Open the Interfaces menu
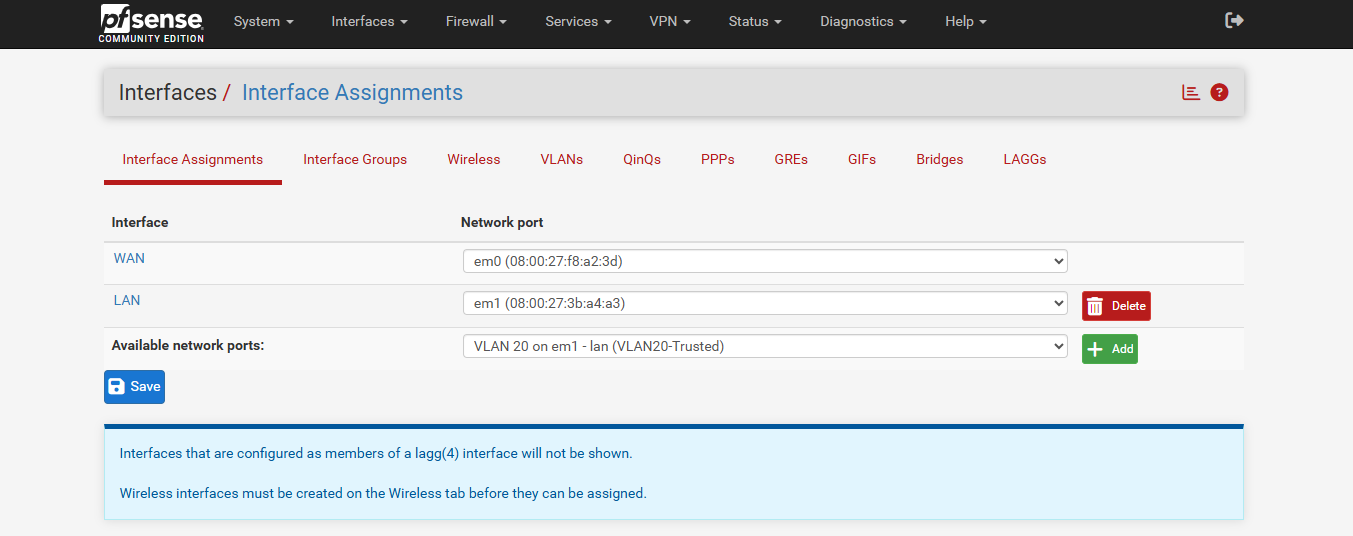This screenshot has height=536, width=1353. [370, 21]
